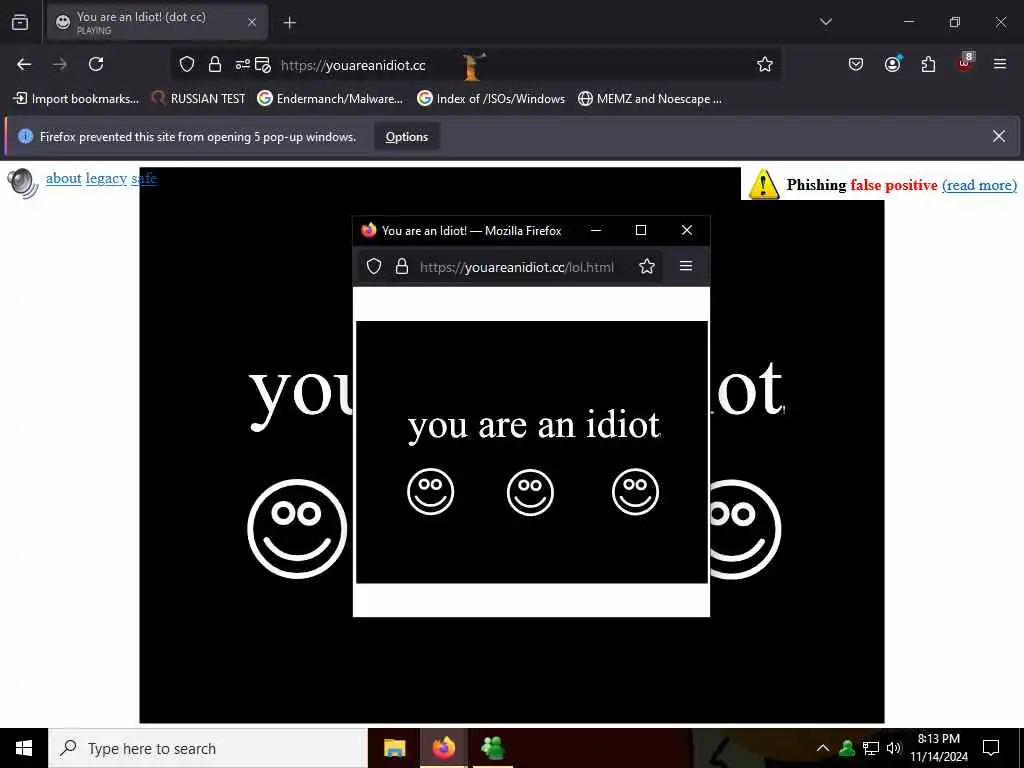This screenshot has width=1024, height=768.
Task: Open pop-up blocker Options button
Action: (407, 136)
